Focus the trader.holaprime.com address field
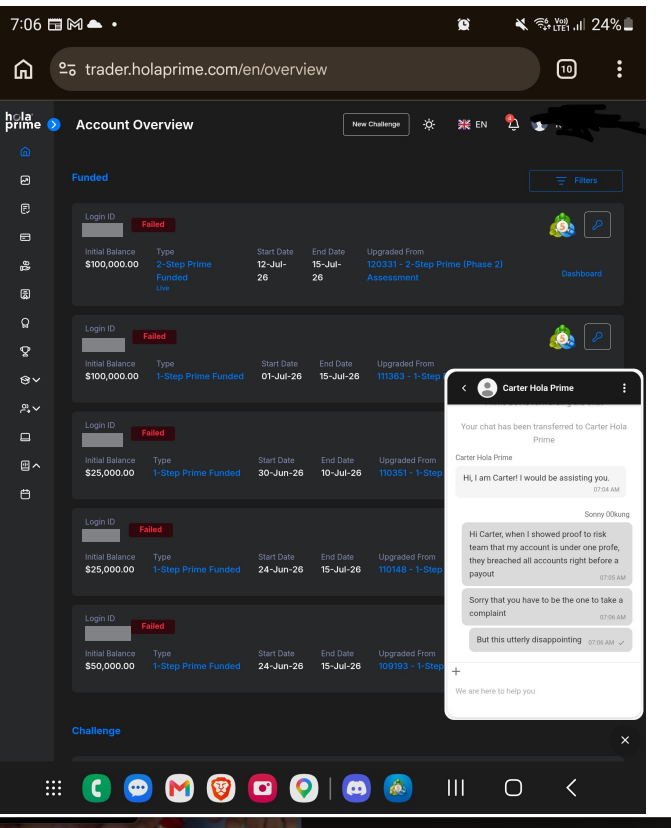This screenshot has height=828, width=671. click(295, 69)
